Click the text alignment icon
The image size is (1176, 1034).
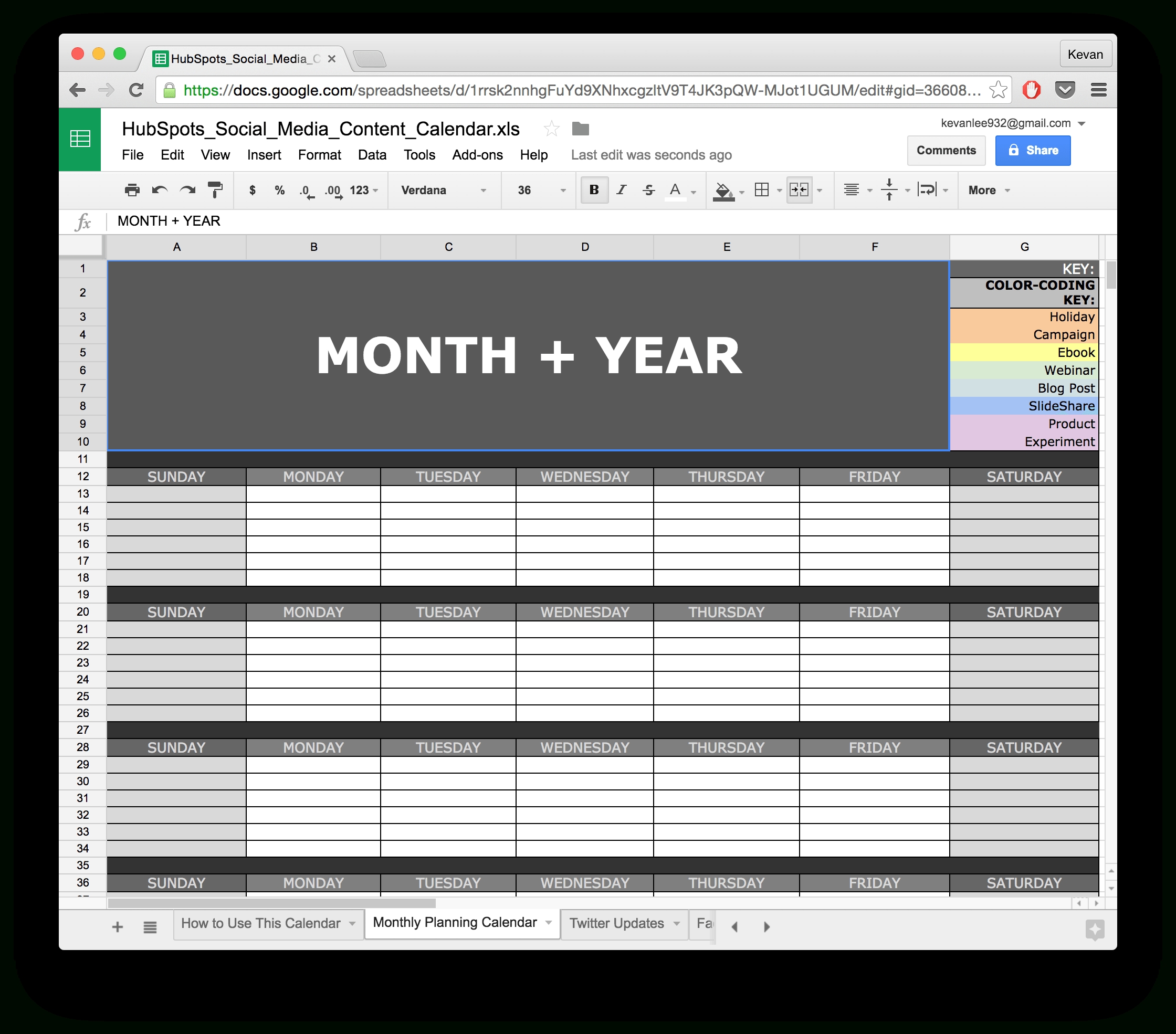pyautogui.click(x=852, y=190)
